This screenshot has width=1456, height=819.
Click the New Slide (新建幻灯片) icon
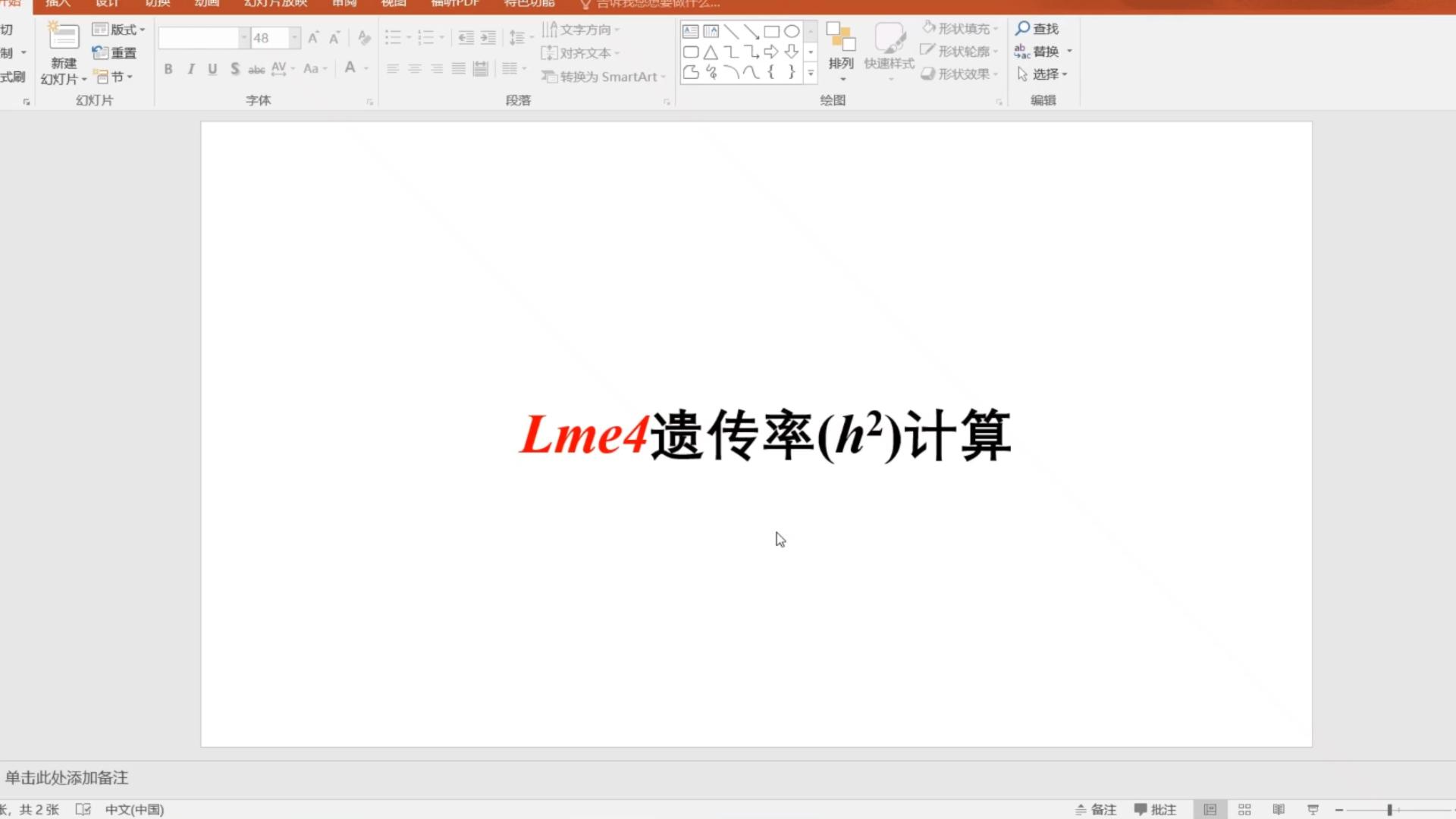click(64, 36)
